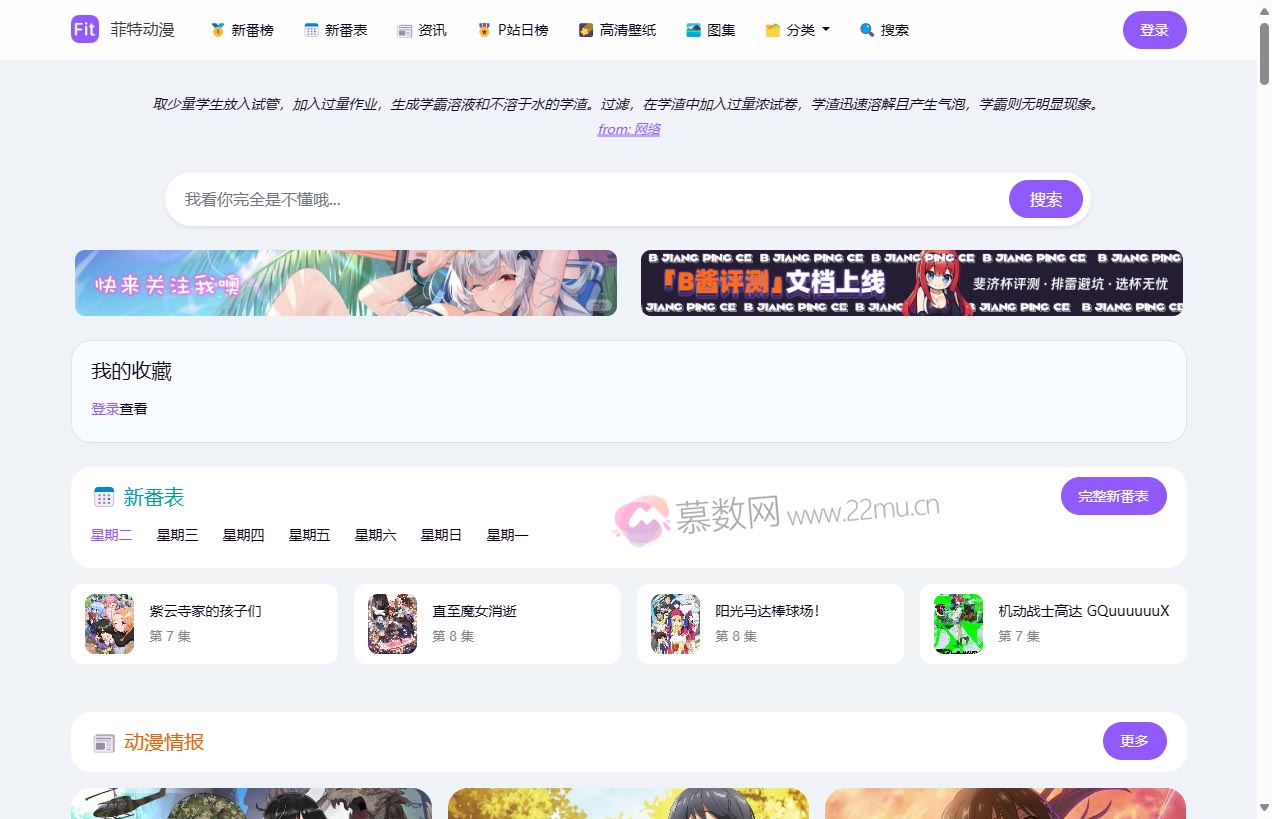Open the 完整新番表 full schedule

(x=1113, y=496)
